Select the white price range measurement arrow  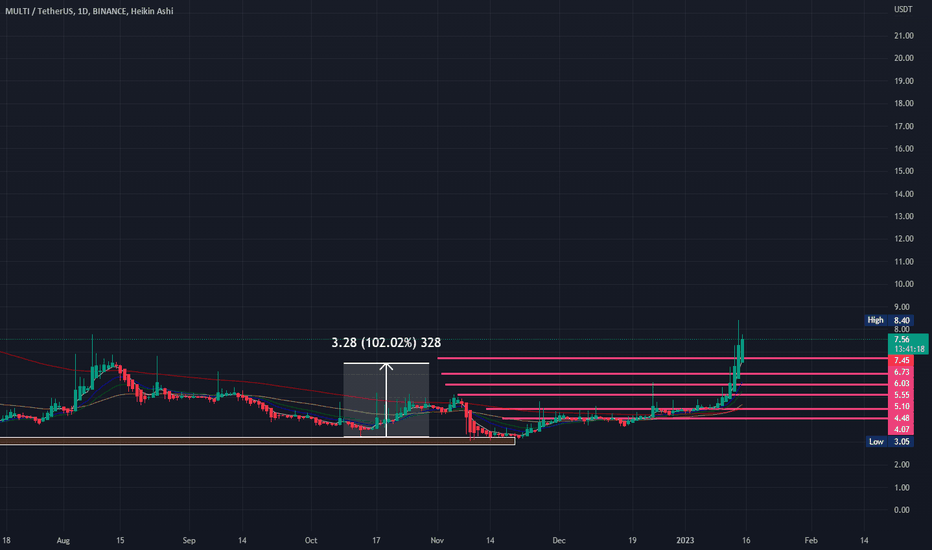coord(386,400)
